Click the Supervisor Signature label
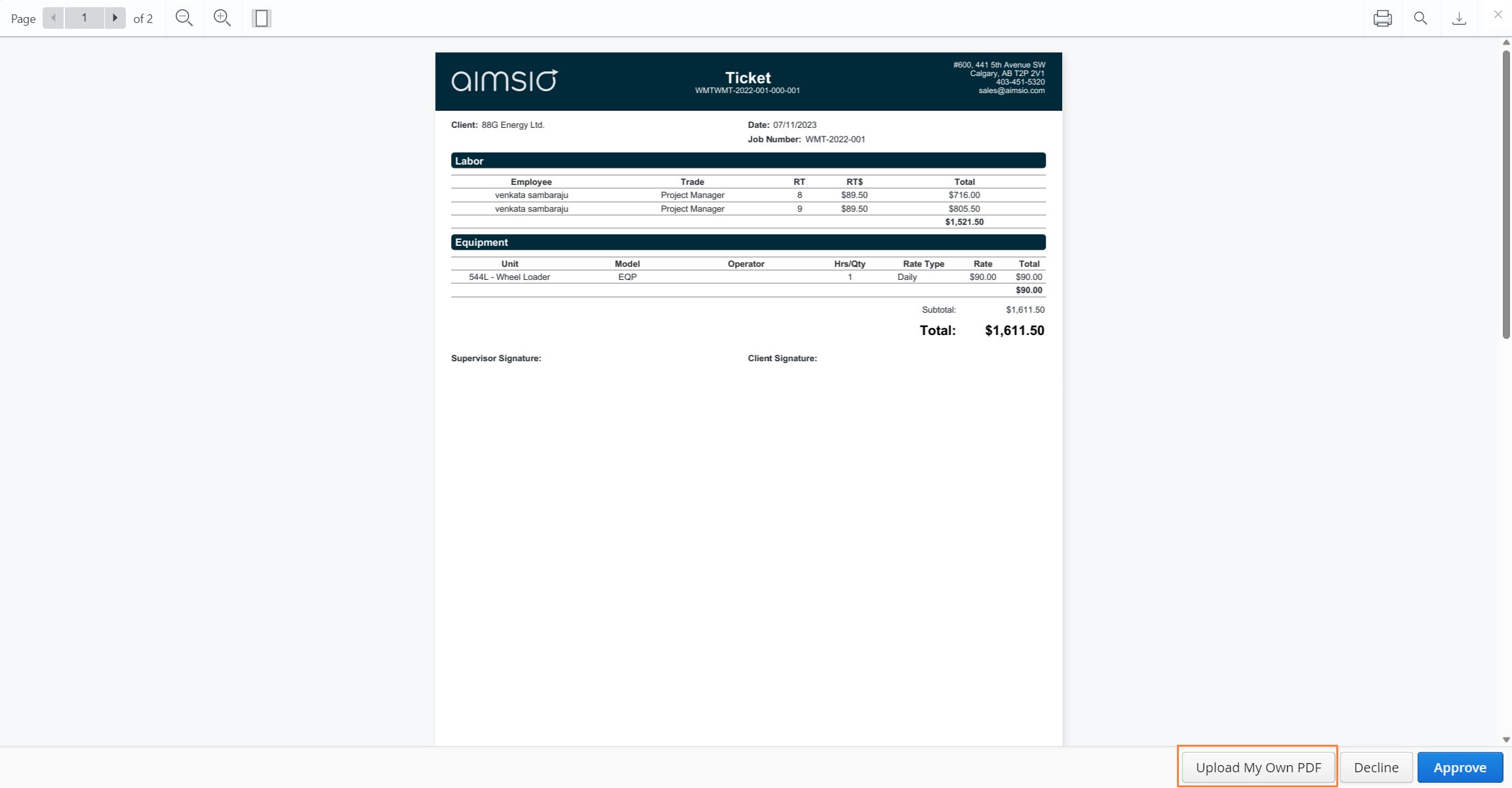 pos(496,358)
